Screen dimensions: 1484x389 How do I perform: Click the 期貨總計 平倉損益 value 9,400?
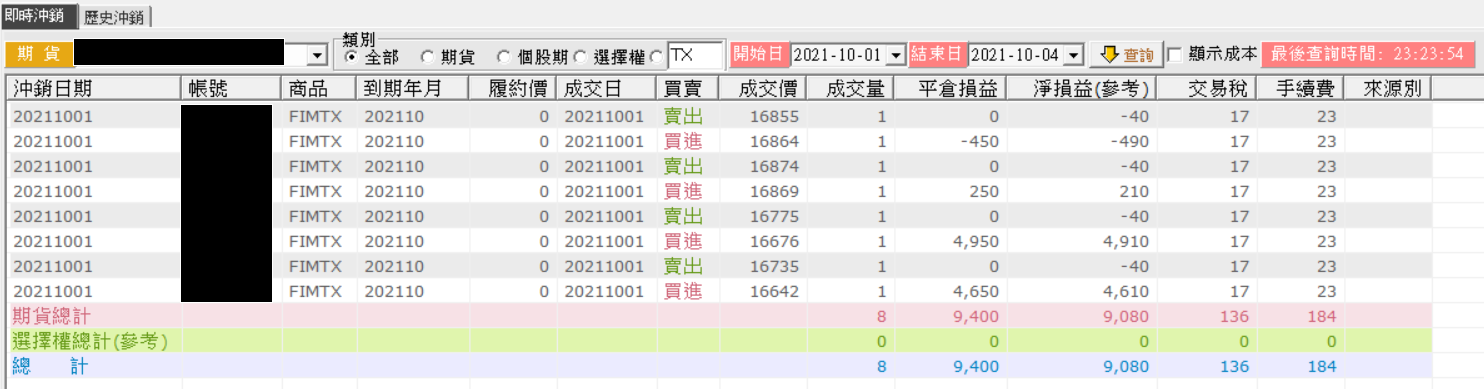pyautogui.click(x=977, y=316)
